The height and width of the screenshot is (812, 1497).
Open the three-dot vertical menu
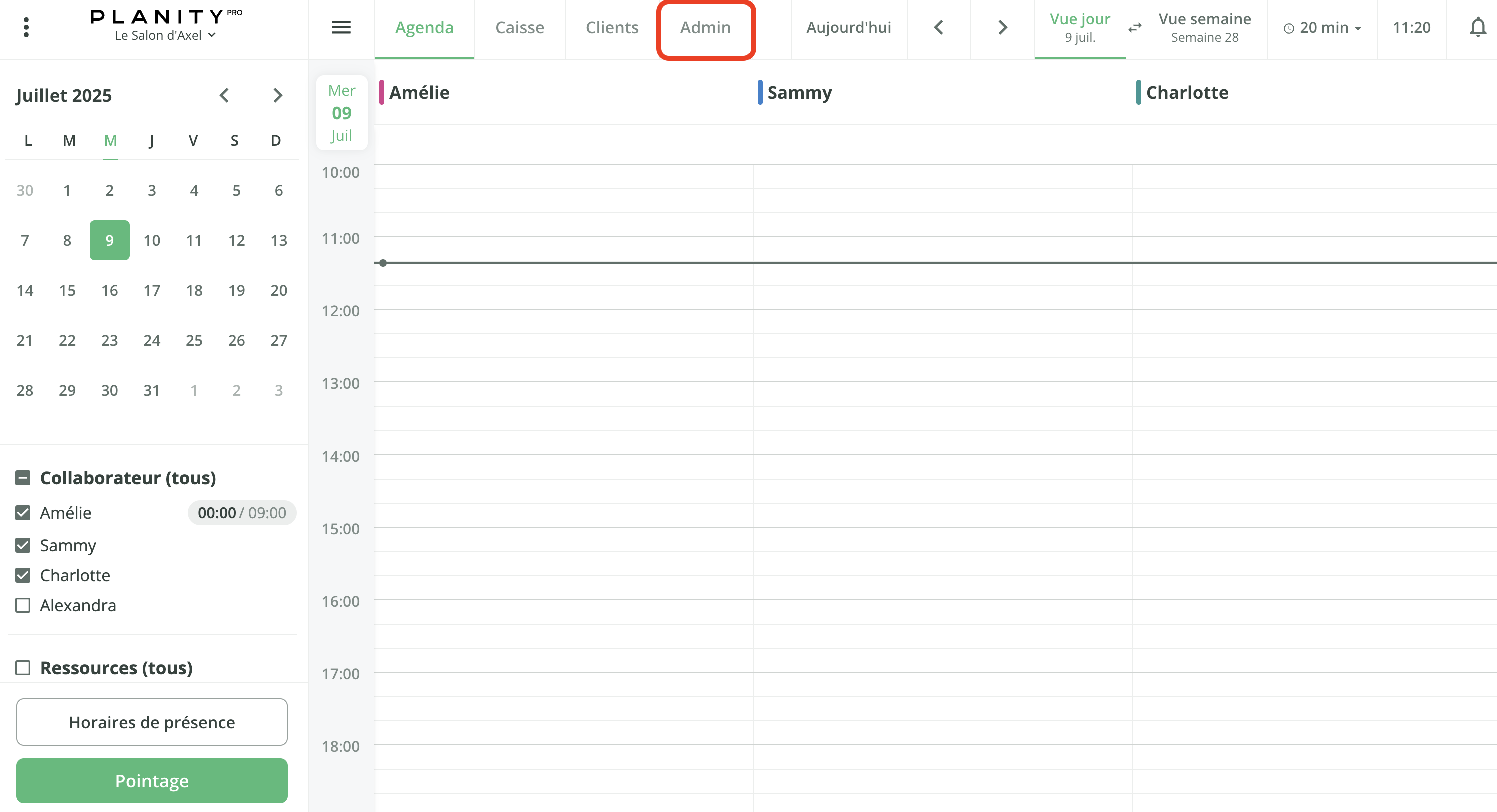tap(26, 28)
